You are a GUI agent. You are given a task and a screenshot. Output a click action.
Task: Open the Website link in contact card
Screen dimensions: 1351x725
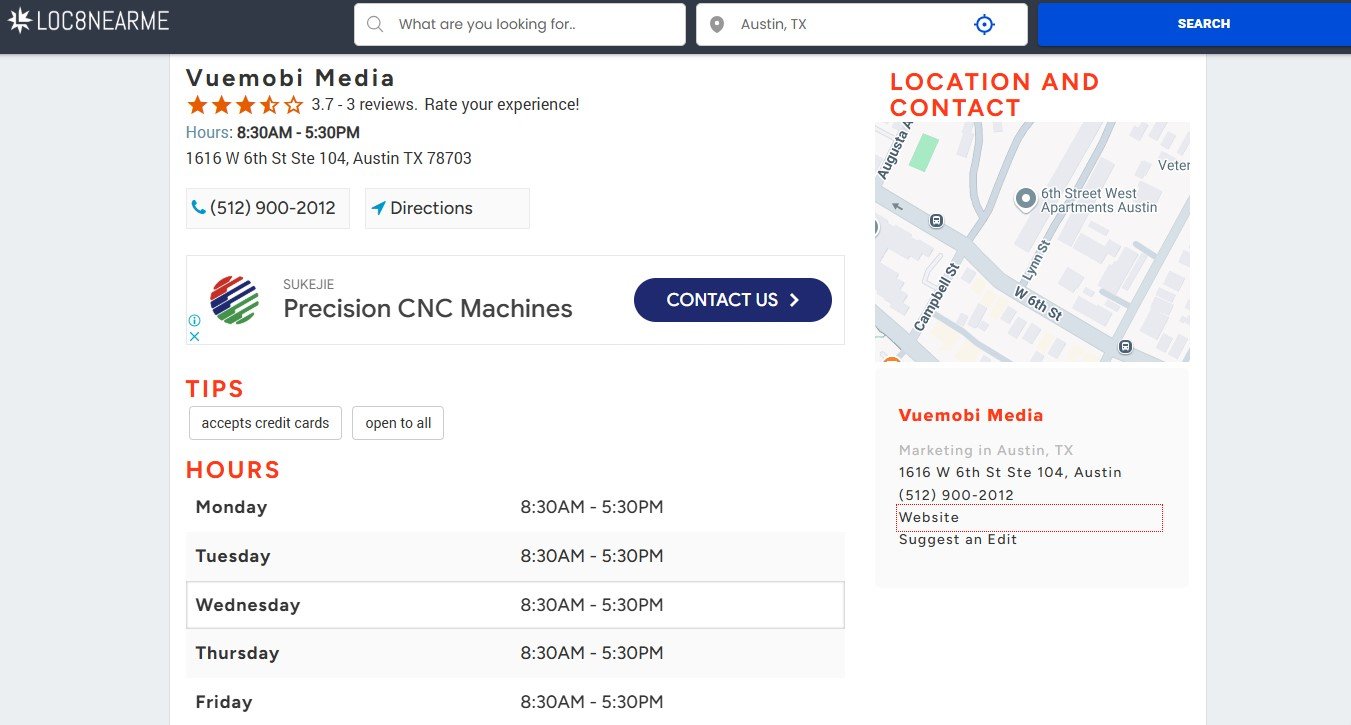pyautogui.click(x=929, y=517)
